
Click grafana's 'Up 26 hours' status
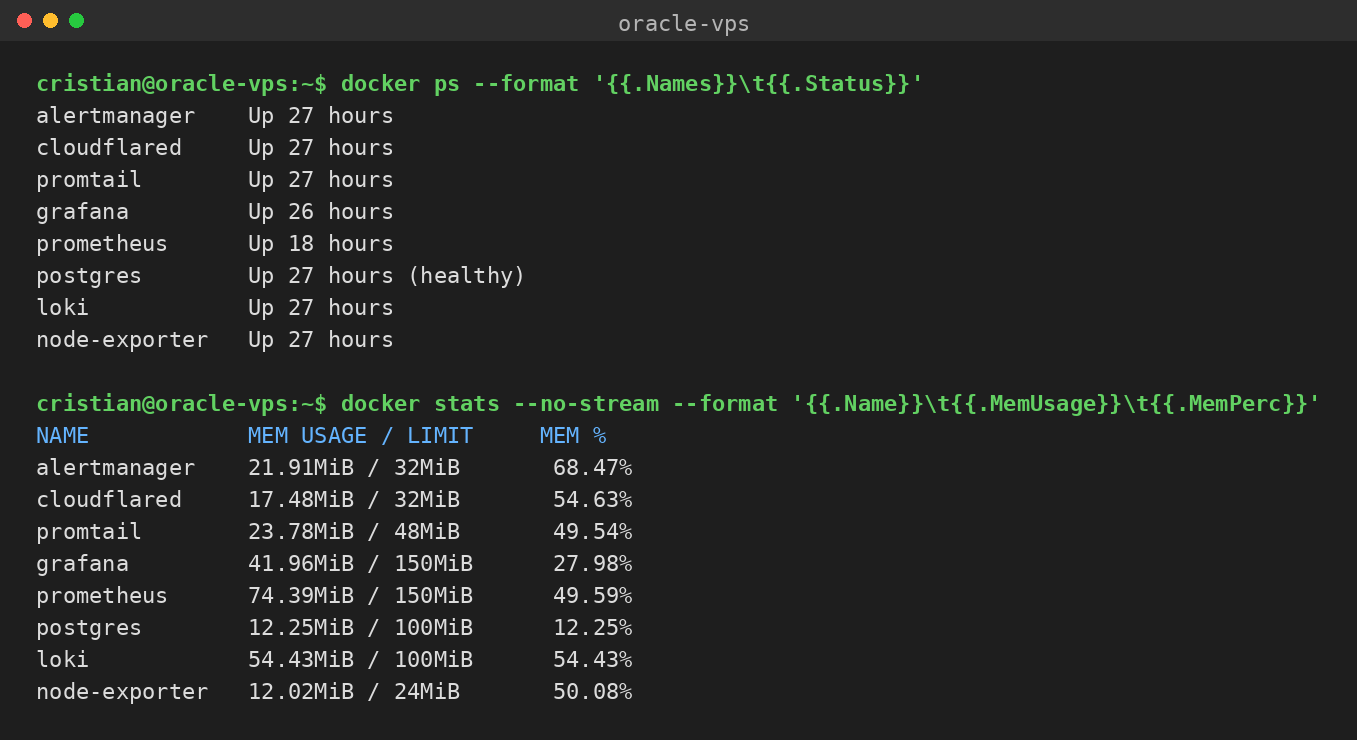tap(321, 212)
